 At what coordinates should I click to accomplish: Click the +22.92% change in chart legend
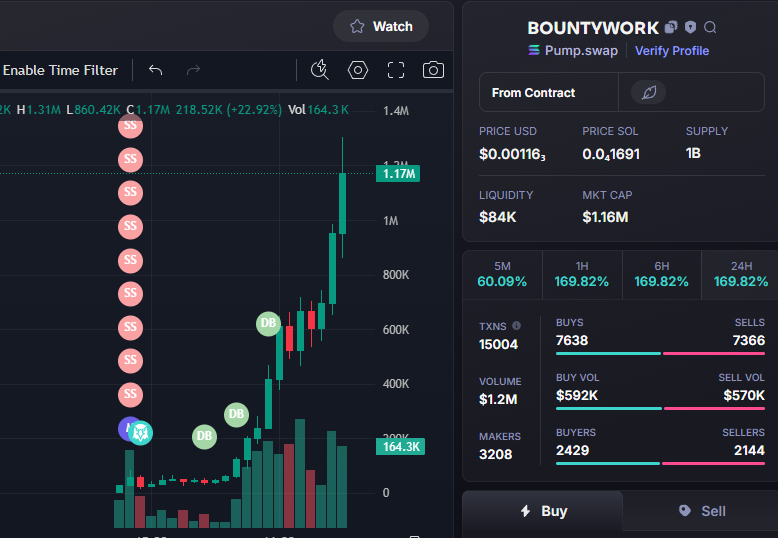[254, 110]
